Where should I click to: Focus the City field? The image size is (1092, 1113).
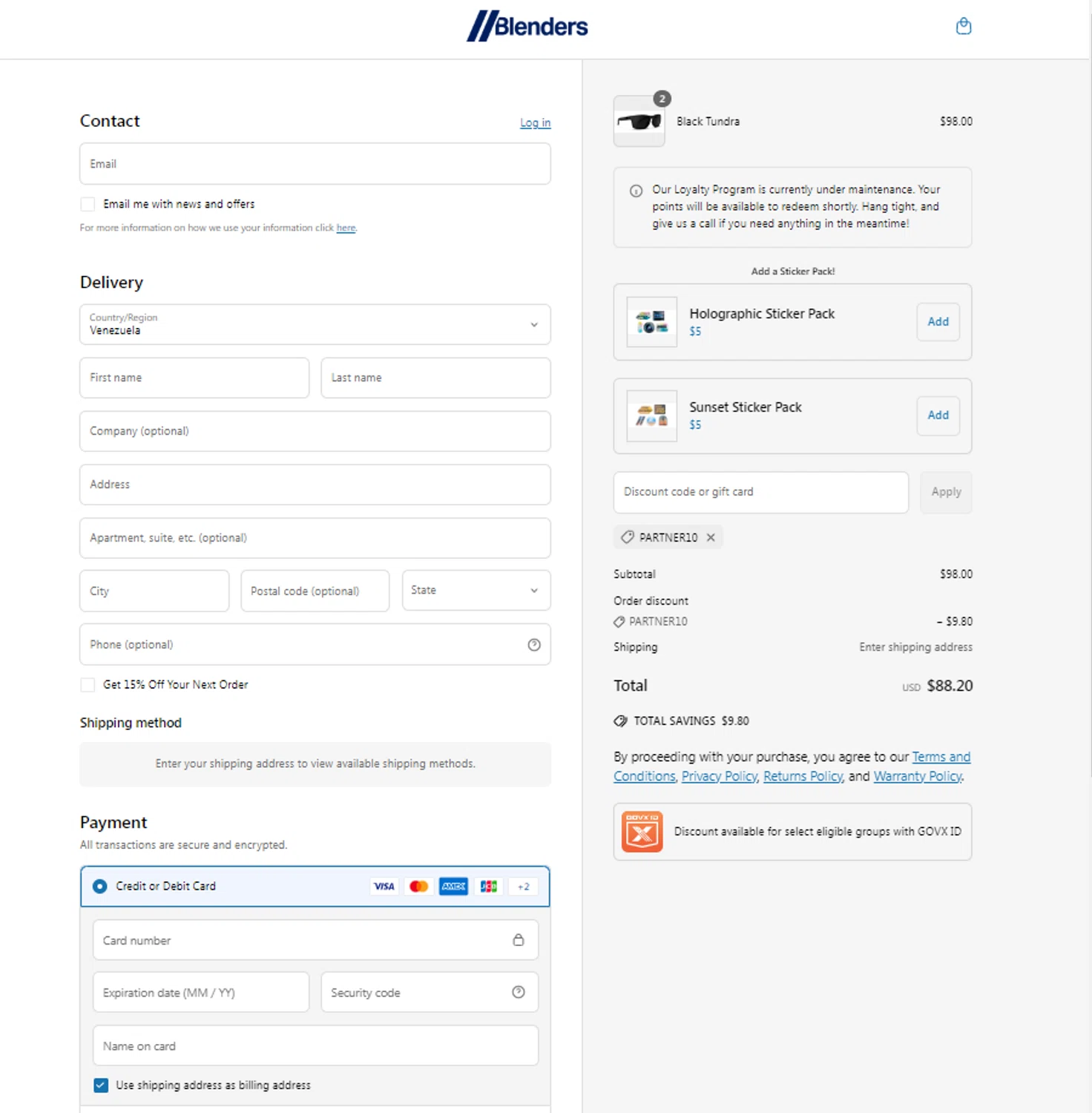point(154,591)
